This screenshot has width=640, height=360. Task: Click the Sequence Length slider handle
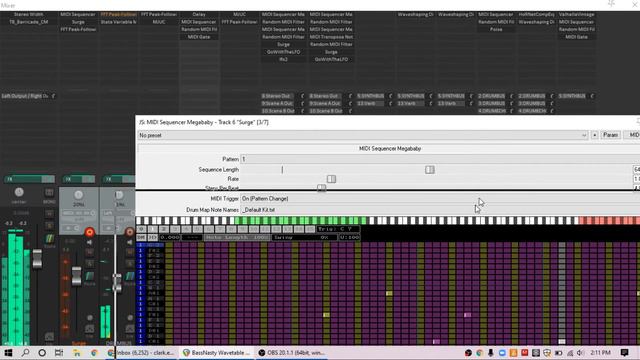coord(430,169)
